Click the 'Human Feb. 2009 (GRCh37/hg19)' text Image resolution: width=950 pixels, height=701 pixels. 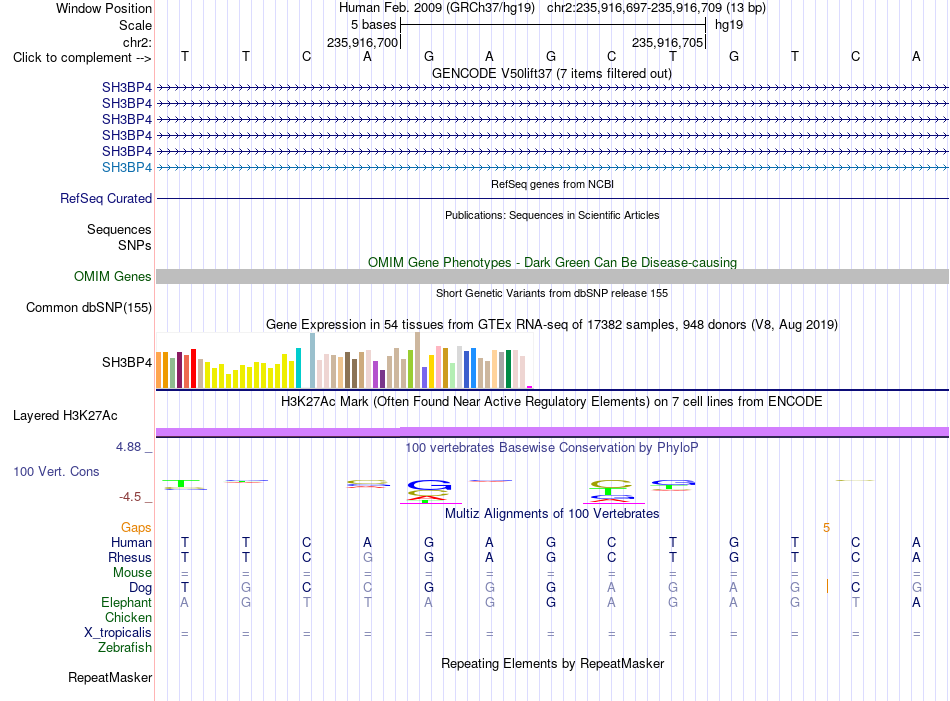tap(436, 8)
